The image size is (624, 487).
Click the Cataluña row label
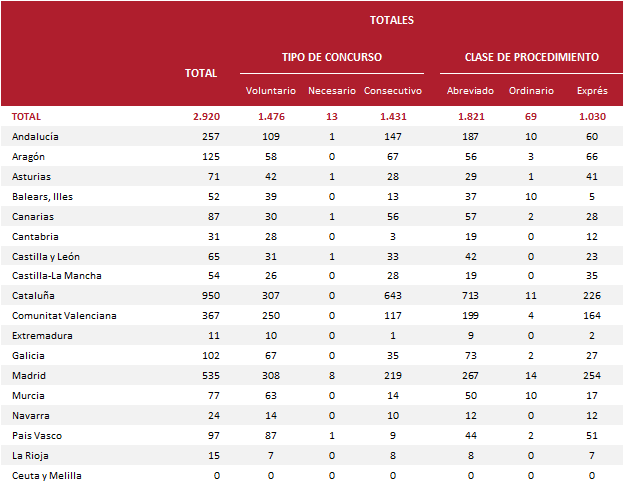(x=33, y=296)
